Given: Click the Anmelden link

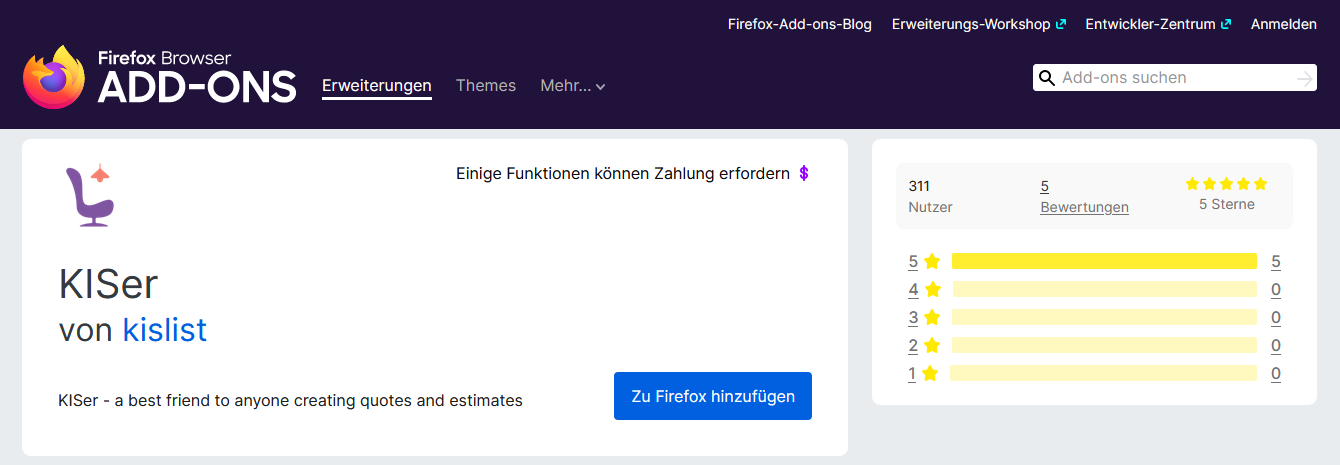Looking at the screenshot, I should (x=1284, y=24).
